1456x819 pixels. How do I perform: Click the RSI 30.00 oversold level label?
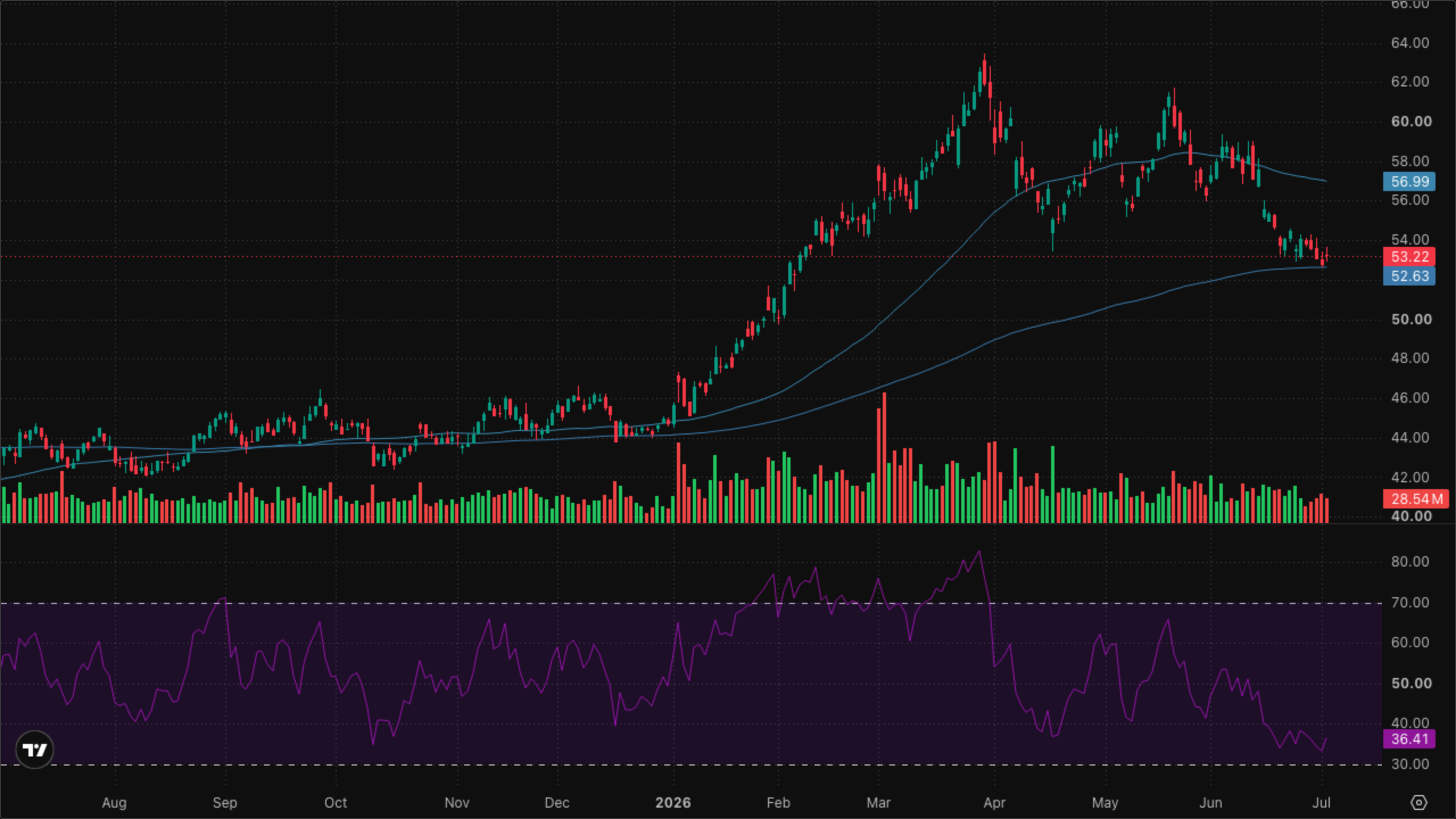coord(1410,764)
